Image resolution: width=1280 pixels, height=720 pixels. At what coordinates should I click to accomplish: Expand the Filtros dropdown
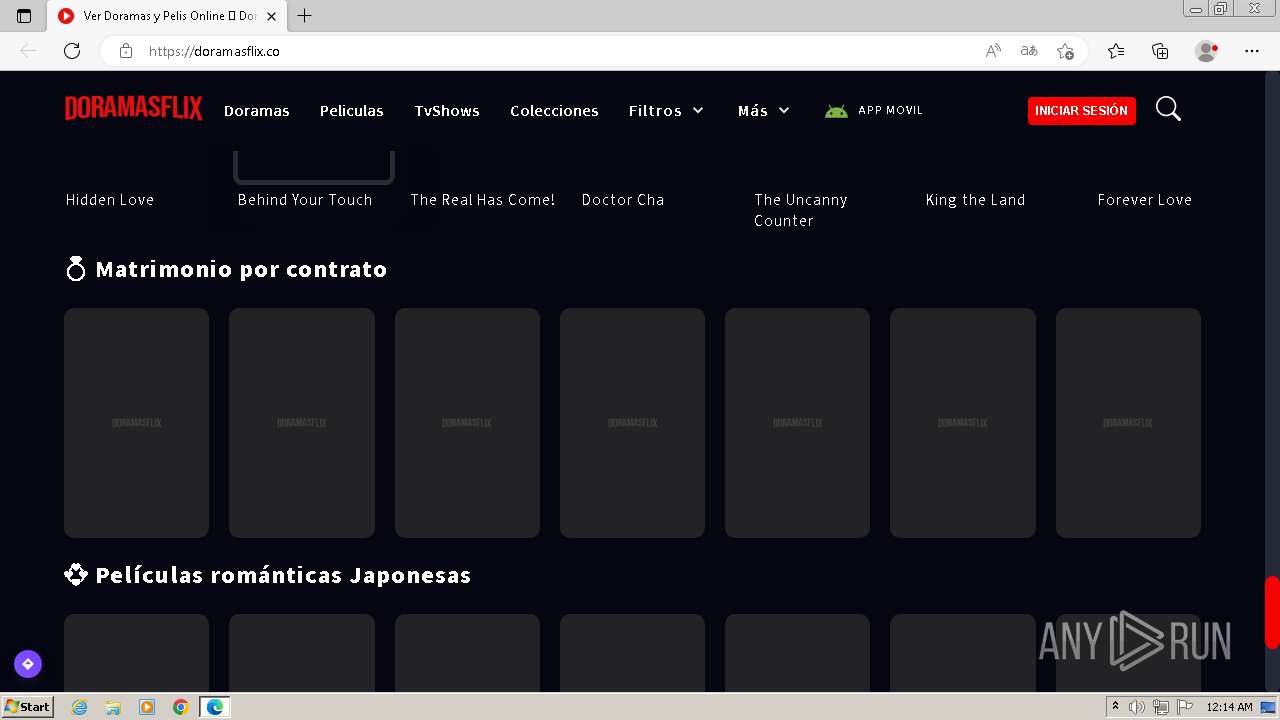coord(666,111)
